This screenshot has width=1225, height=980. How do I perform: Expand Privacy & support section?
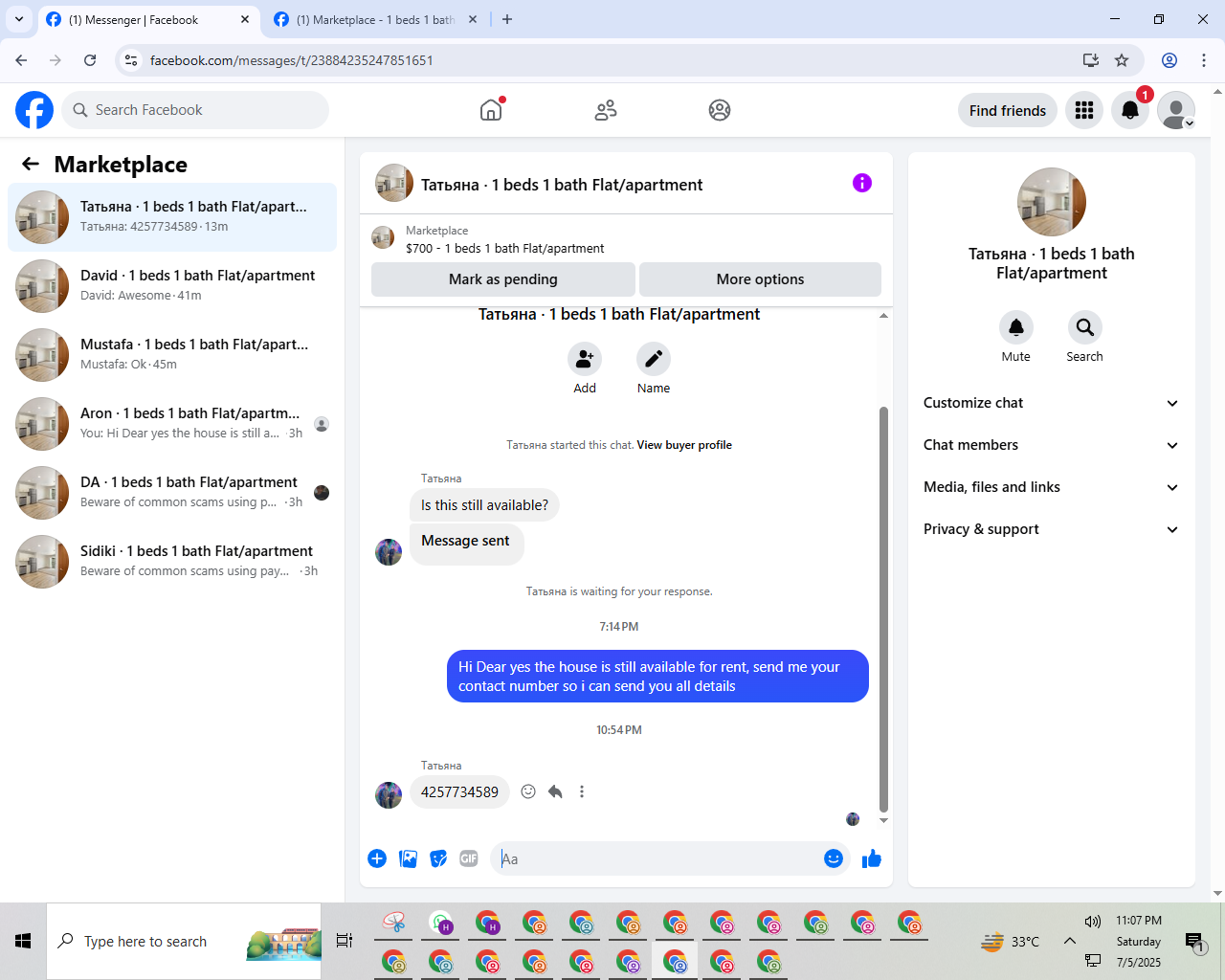point(1052,529)
